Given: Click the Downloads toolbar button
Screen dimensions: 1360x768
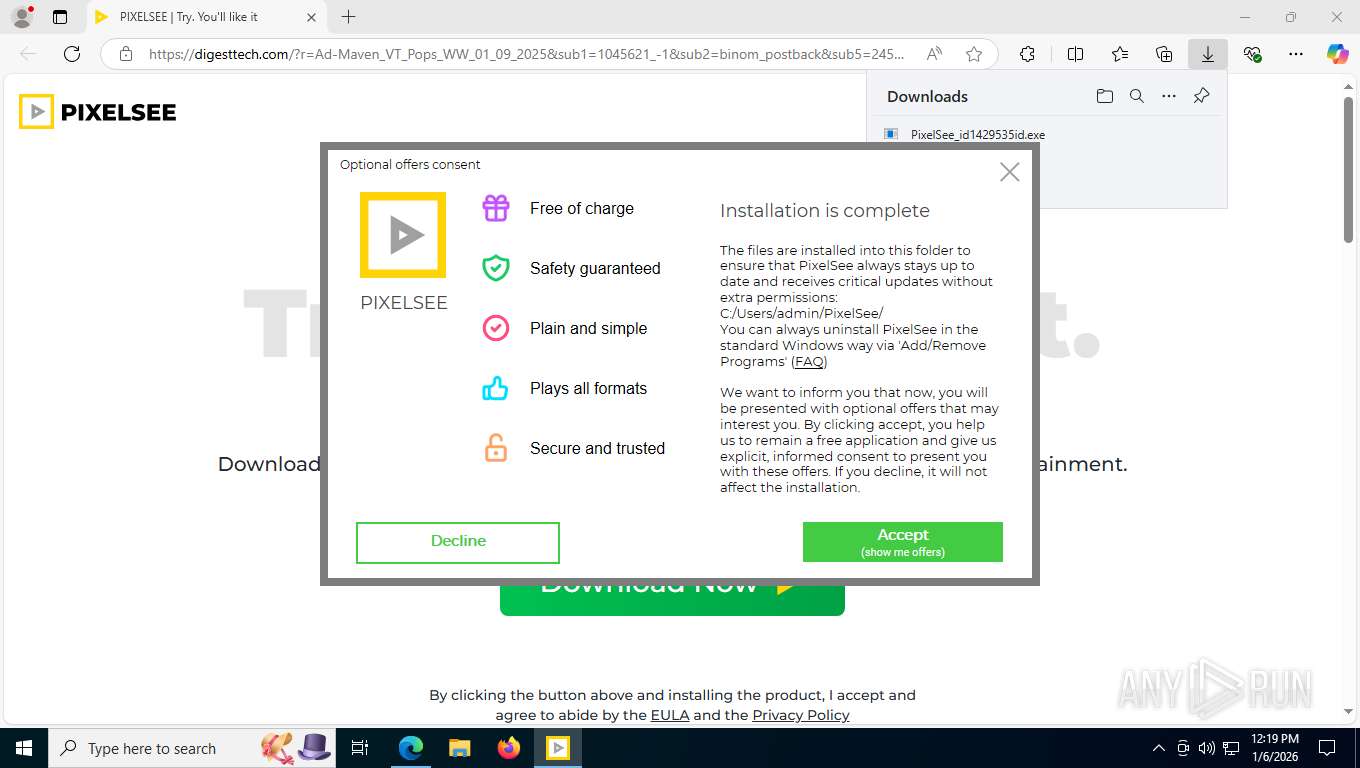Looking at the screenshot, I should click(1207, 54).
